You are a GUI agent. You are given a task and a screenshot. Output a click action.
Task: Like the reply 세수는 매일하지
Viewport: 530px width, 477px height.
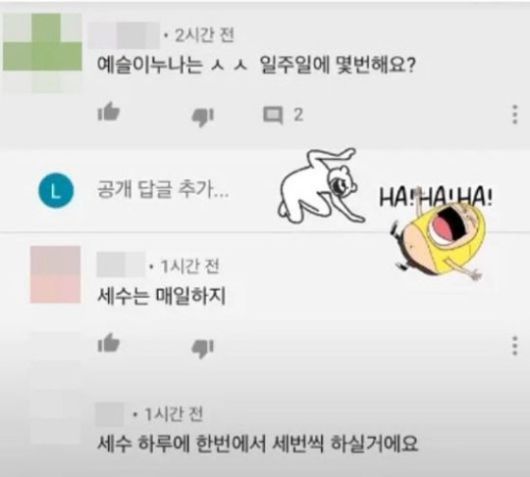coord(109,343)
